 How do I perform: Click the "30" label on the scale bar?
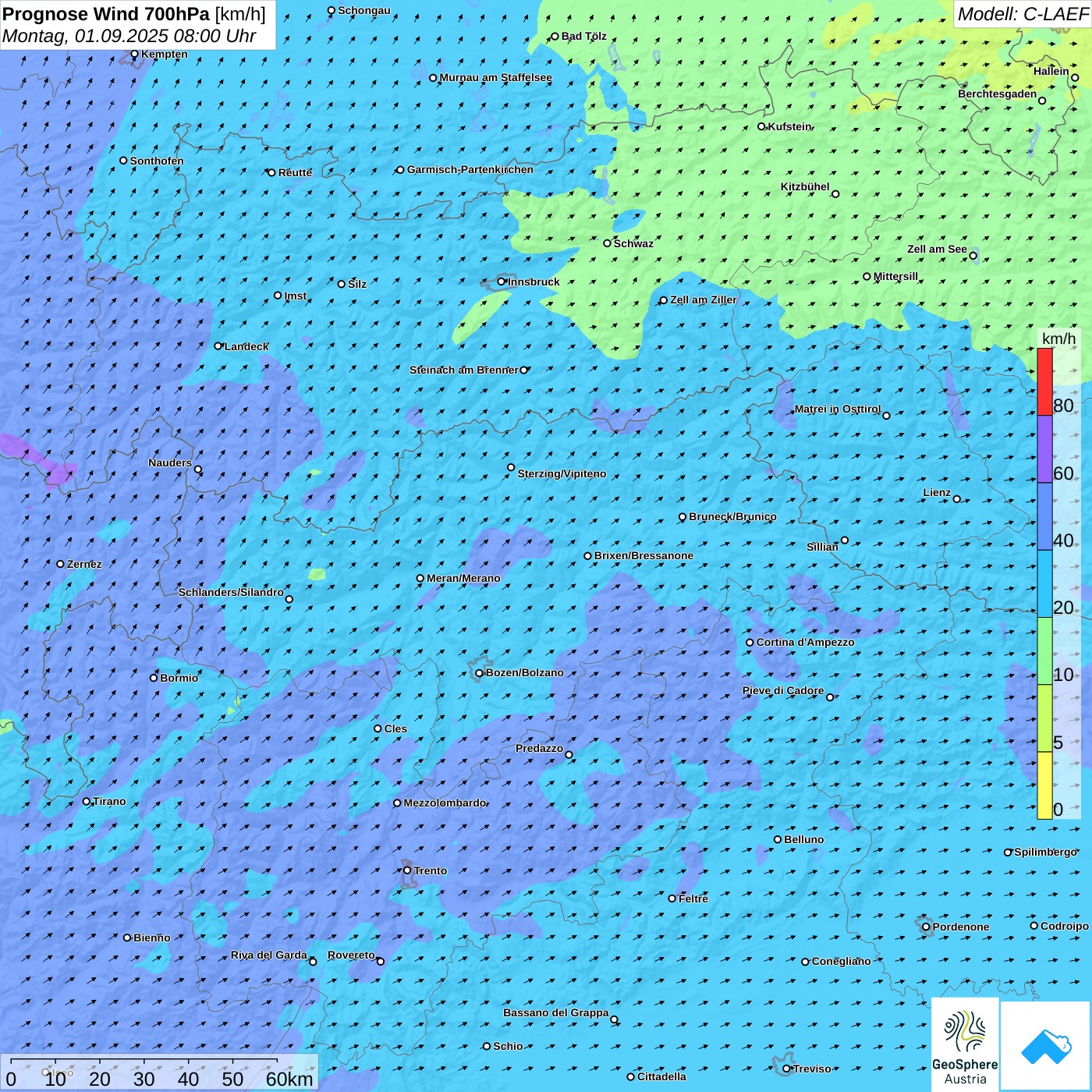point(144,1079)
